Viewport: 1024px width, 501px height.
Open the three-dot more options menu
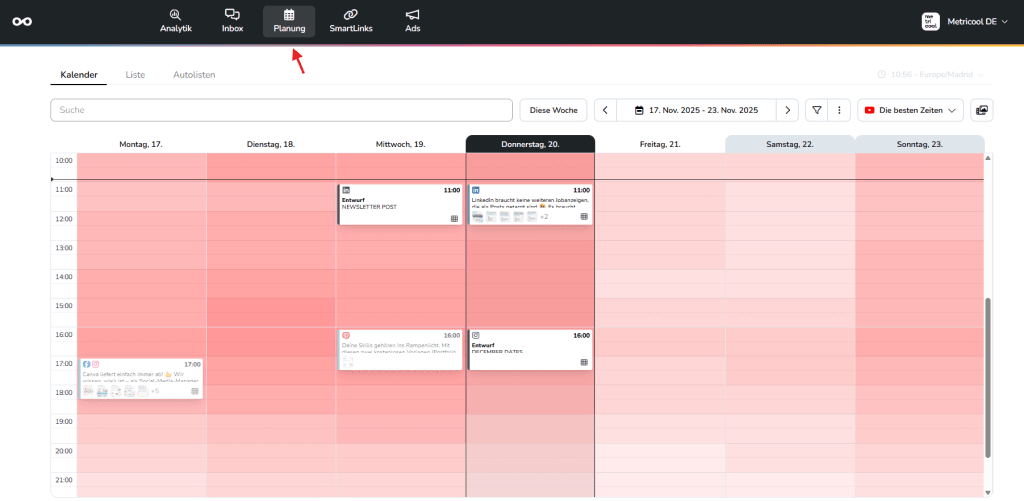tap(840, 110)
